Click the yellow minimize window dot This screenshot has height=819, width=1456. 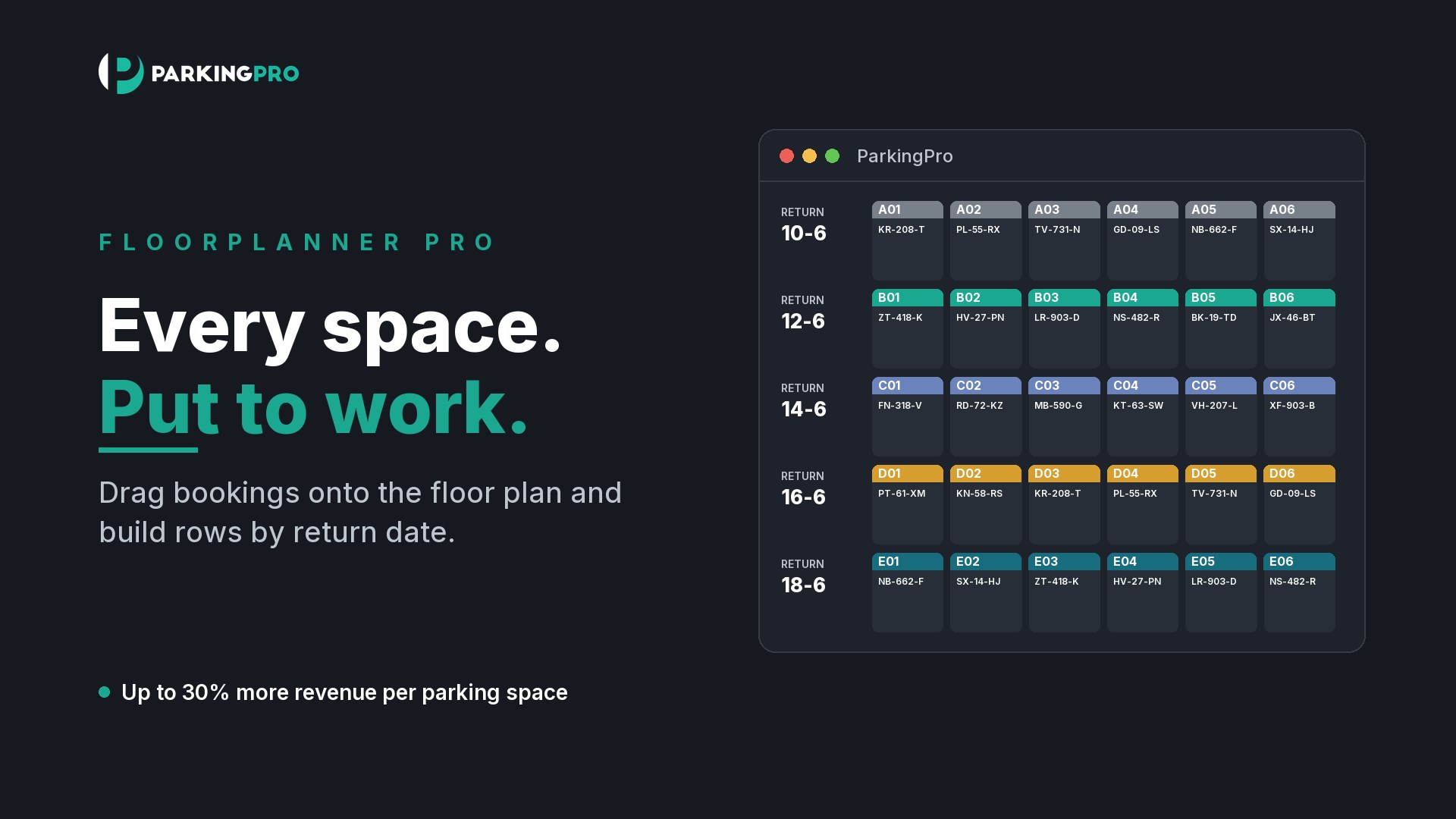(x=809, y=156)
